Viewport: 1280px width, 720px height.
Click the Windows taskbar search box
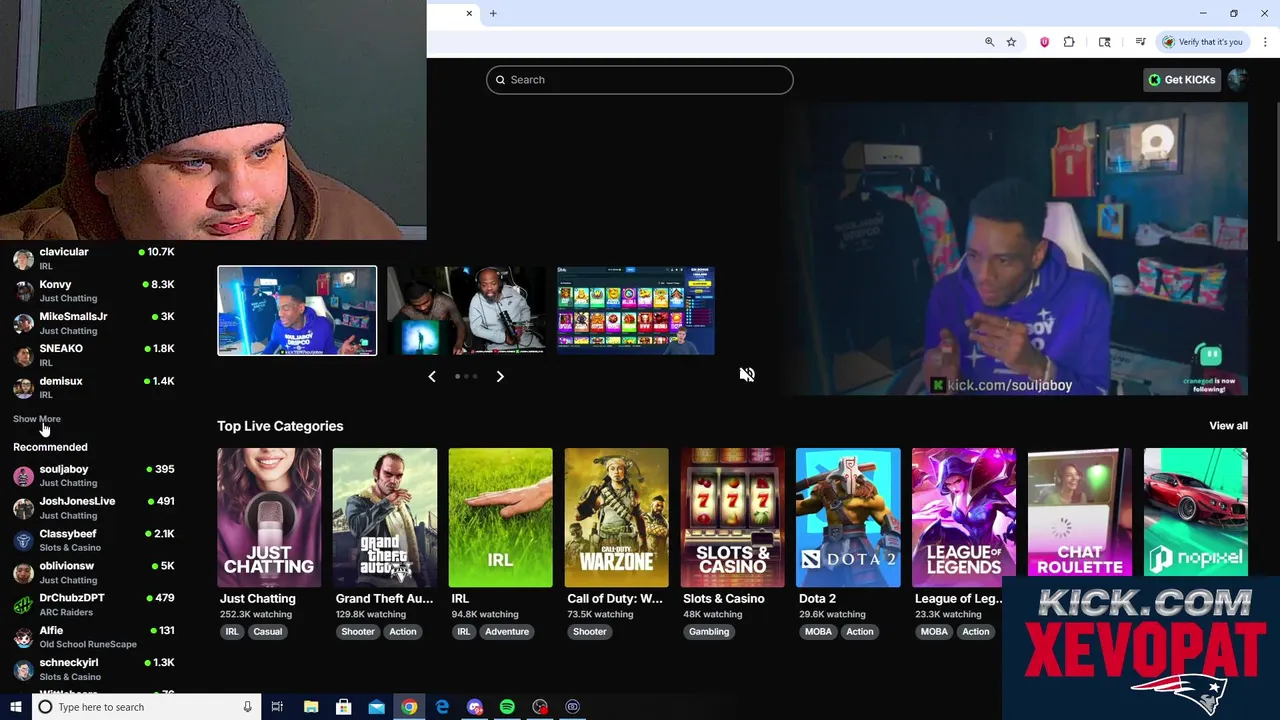(x=146, y=707)
